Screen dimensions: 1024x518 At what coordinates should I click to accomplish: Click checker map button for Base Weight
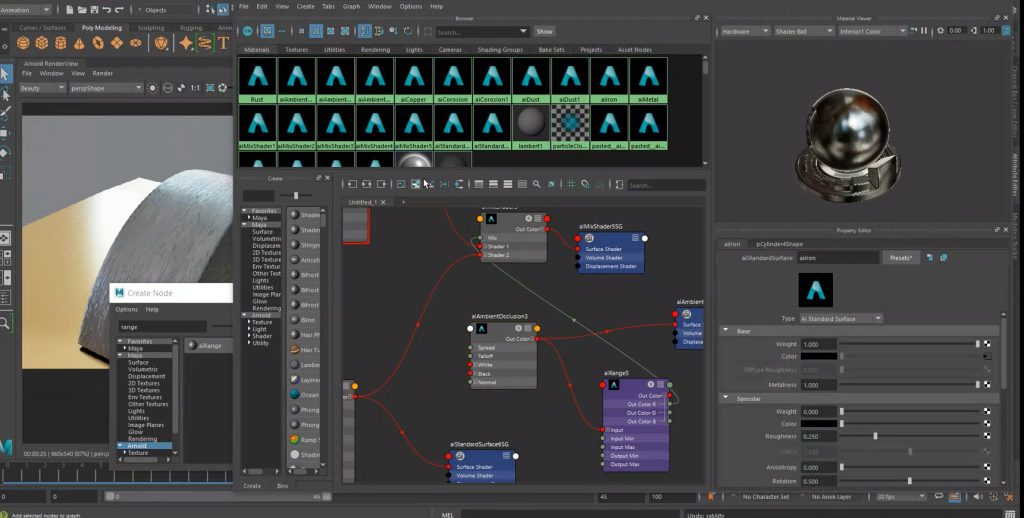coord(987,344)
